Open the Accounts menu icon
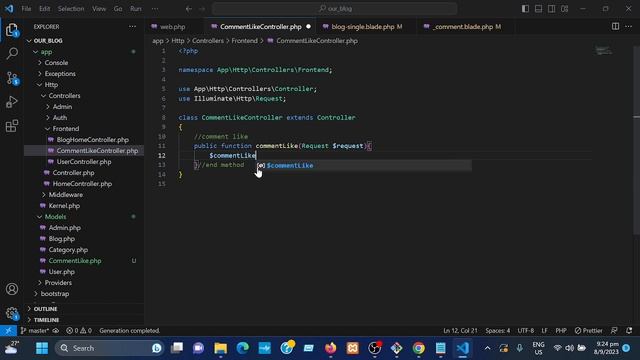Image resolution: width=640 pixels, height=360 pixels. 12,289
